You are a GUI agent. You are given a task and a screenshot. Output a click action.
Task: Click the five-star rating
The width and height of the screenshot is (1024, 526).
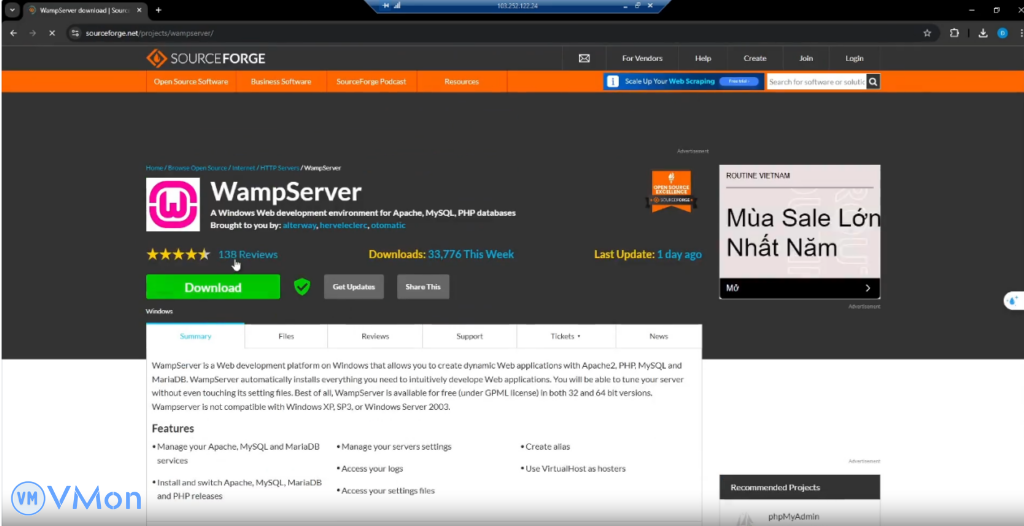click(x=178, y=254)
